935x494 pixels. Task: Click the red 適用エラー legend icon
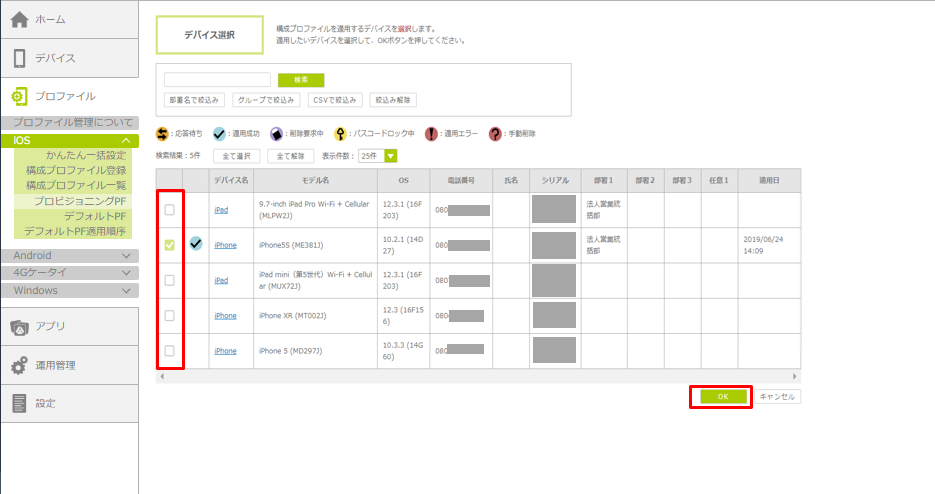pyautogui.click(x=431, y=134)
